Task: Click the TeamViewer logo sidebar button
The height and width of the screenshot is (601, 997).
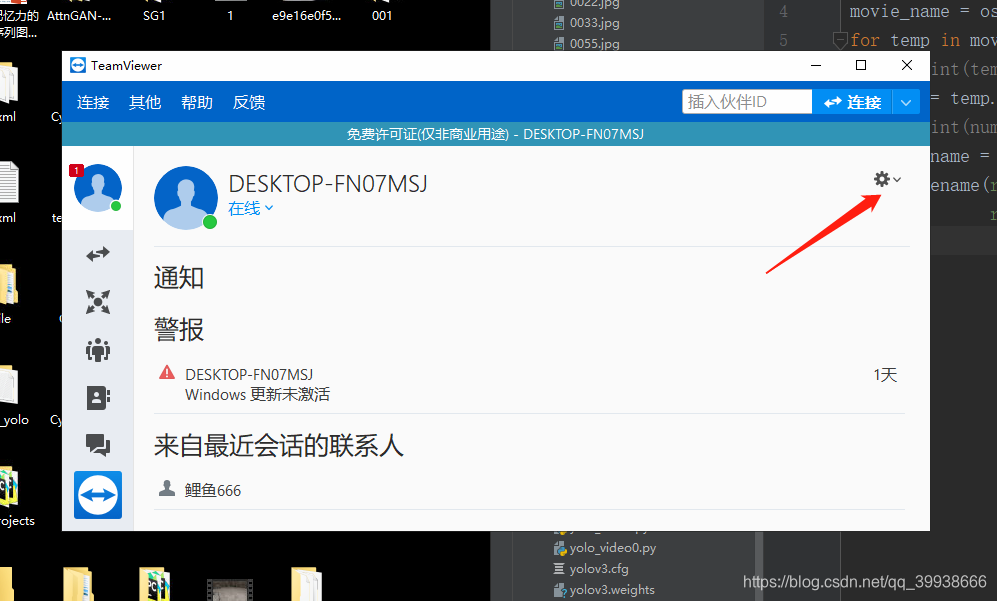Action: 98,495
